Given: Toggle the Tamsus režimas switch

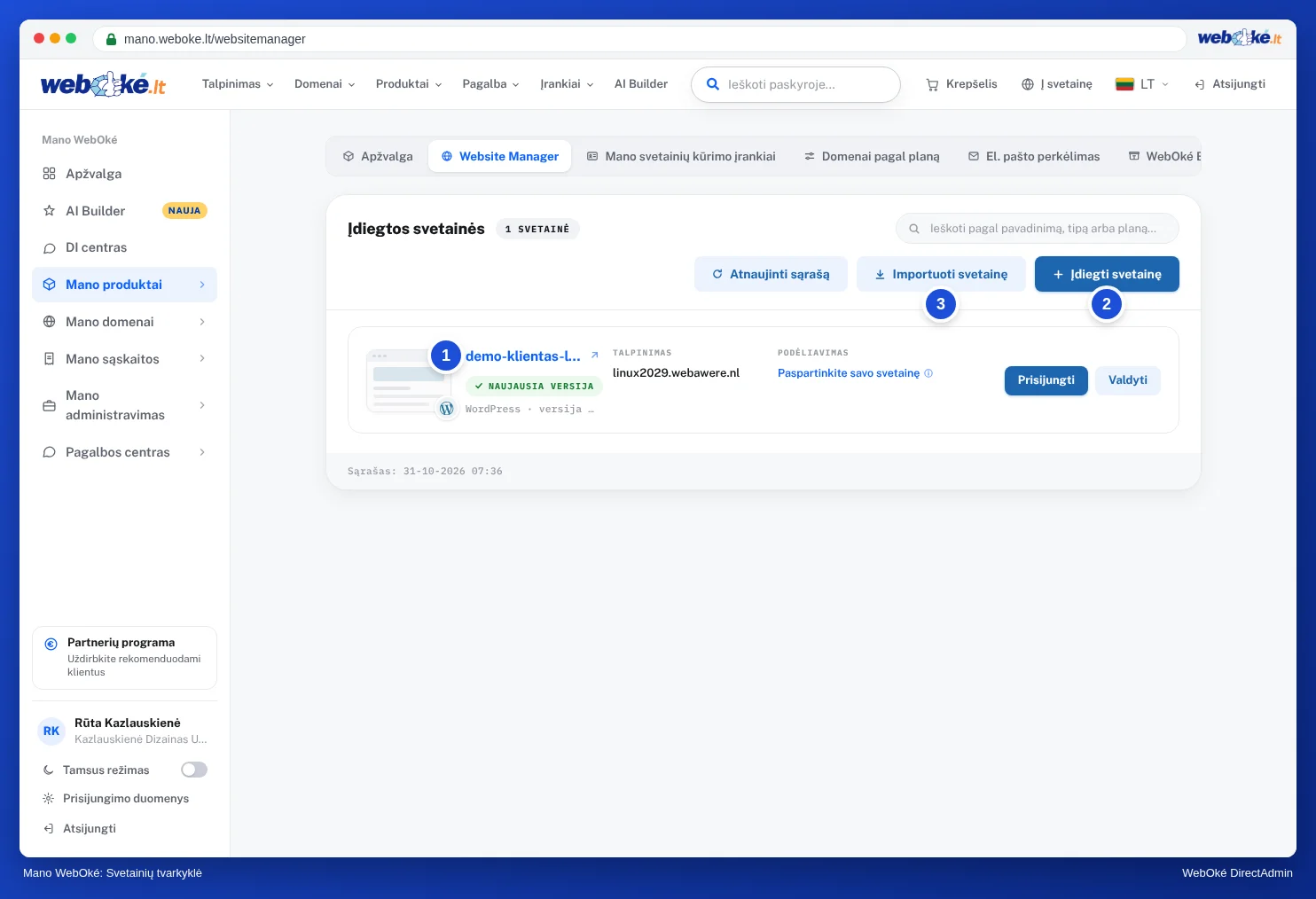Looking at the screenshot, I should [194, 770].
